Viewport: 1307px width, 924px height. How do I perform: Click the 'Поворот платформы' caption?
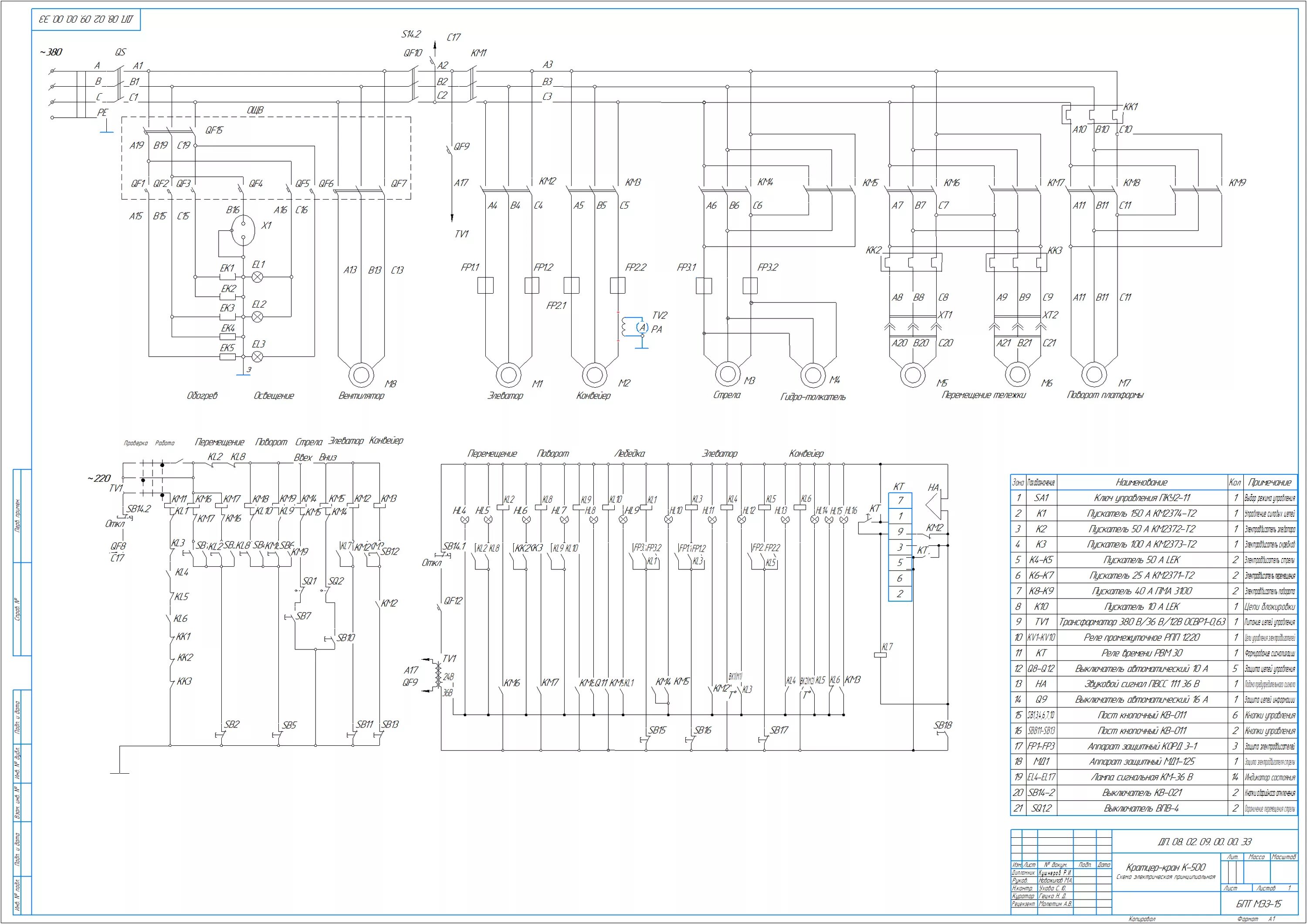click(1105, 395)
